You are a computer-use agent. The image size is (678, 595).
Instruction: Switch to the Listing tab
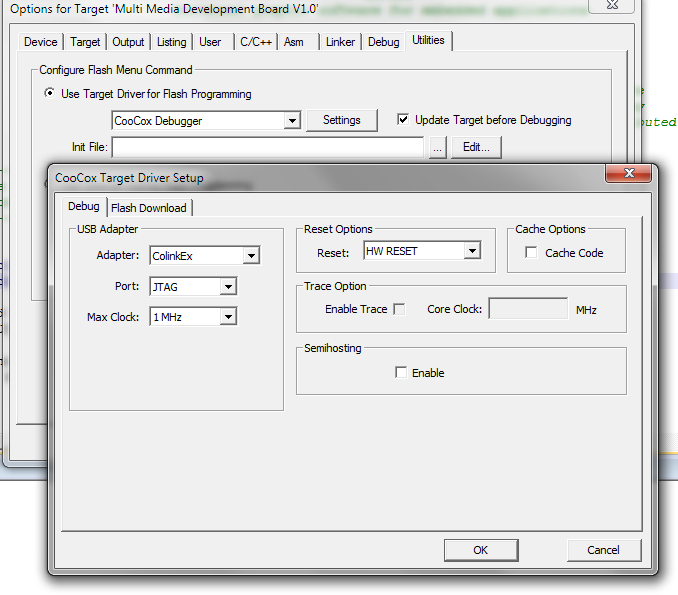[172, 42]
